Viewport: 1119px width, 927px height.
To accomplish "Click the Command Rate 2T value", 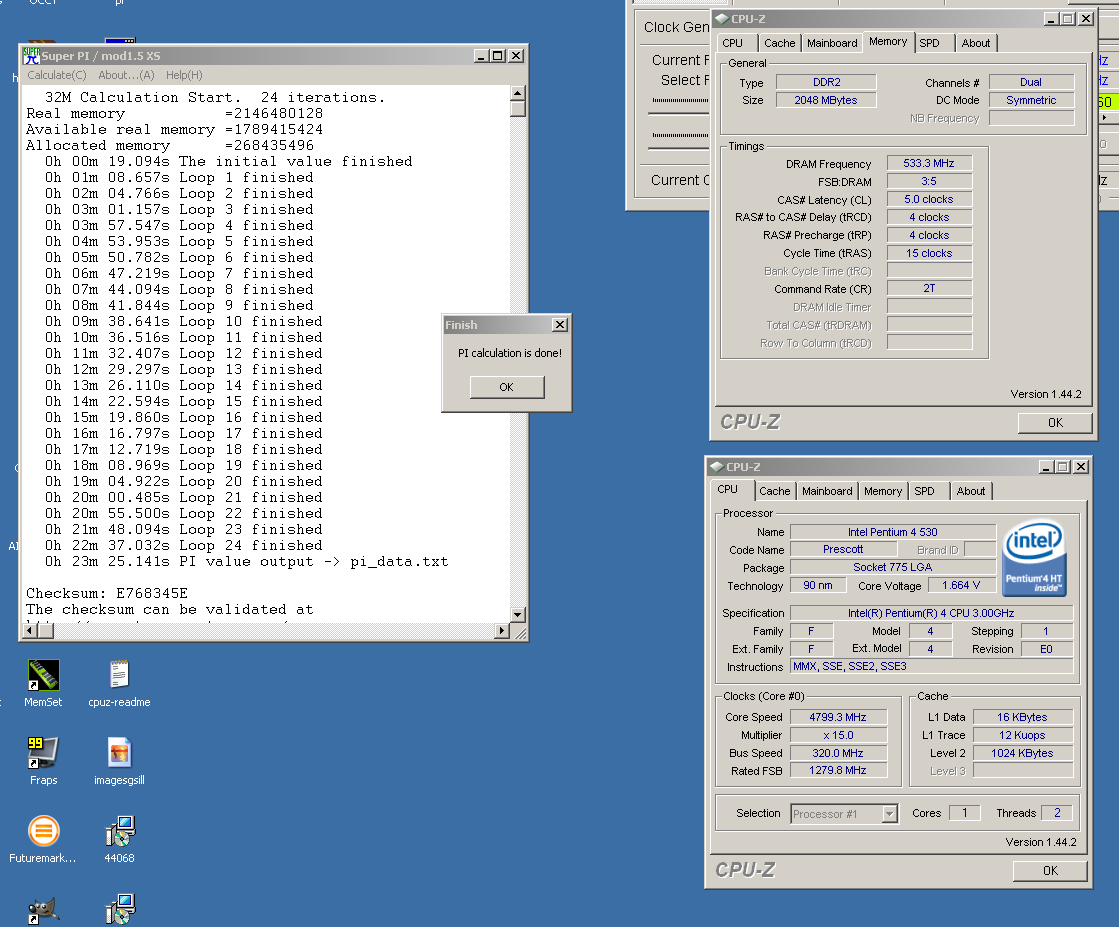I will (929, 288).
